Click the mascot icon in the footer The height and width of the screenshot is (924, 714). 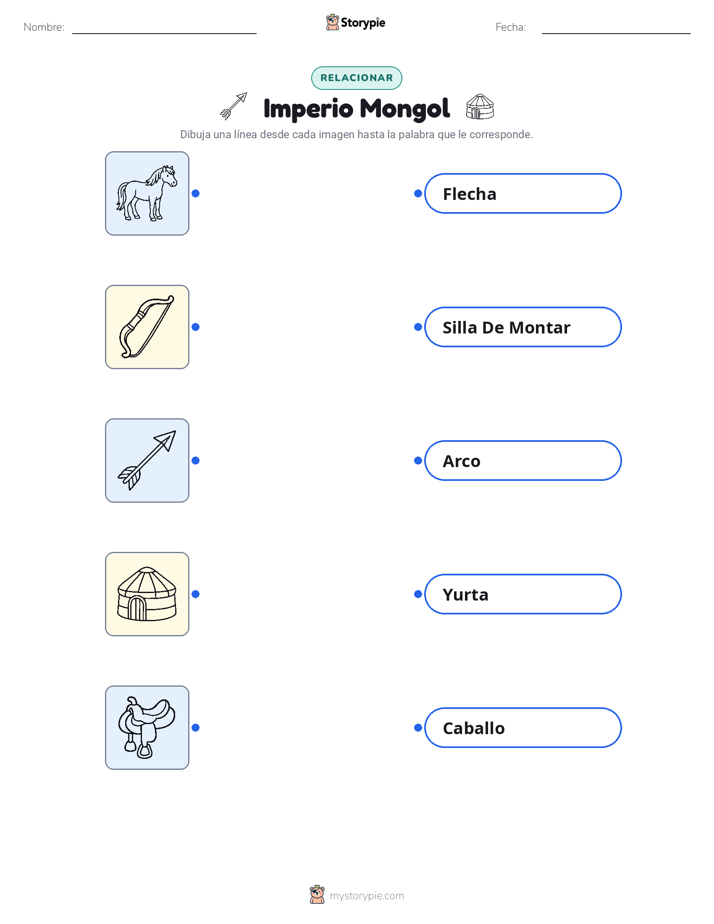click(x=317, y=895)
